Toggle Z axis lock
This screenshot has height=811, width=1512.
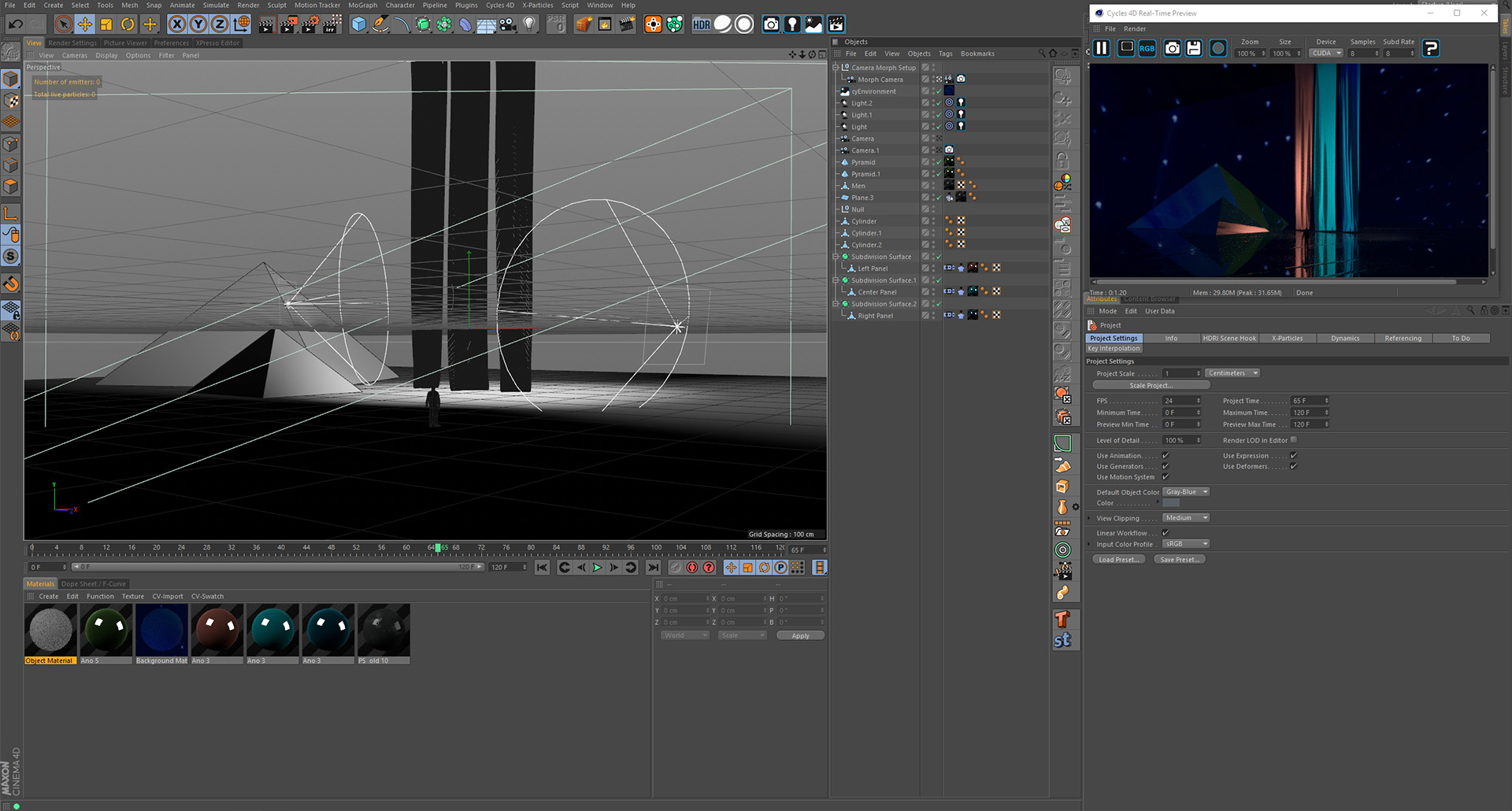click(220, 24)
